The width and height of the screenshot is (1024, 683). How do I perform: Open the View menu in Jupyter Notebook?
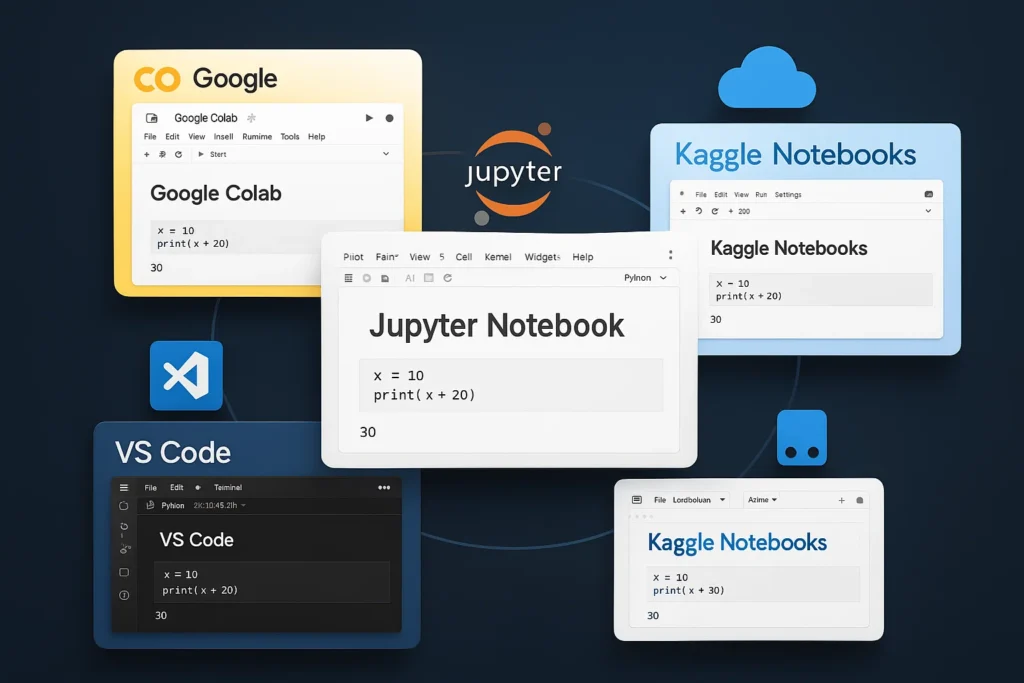[419, 257]
